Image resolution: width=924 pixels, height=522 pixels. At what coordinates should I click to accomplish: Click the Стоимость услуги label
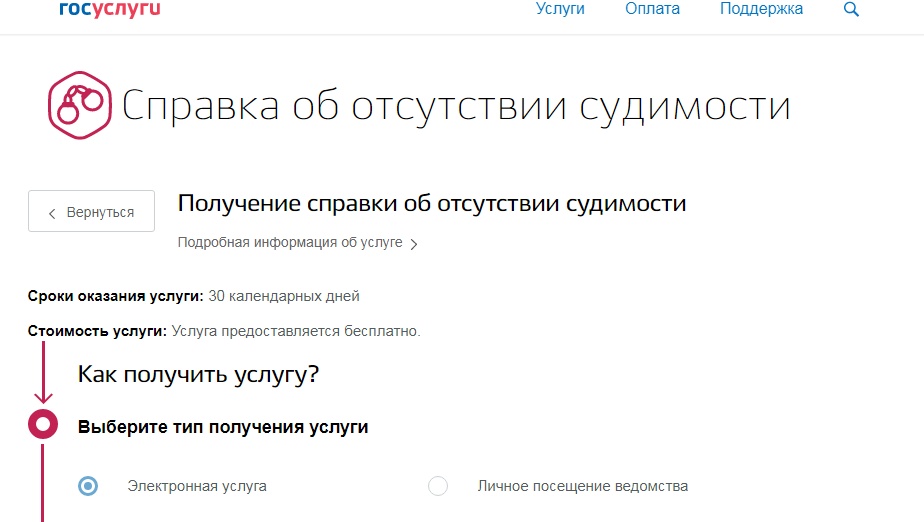click(97, 331)
